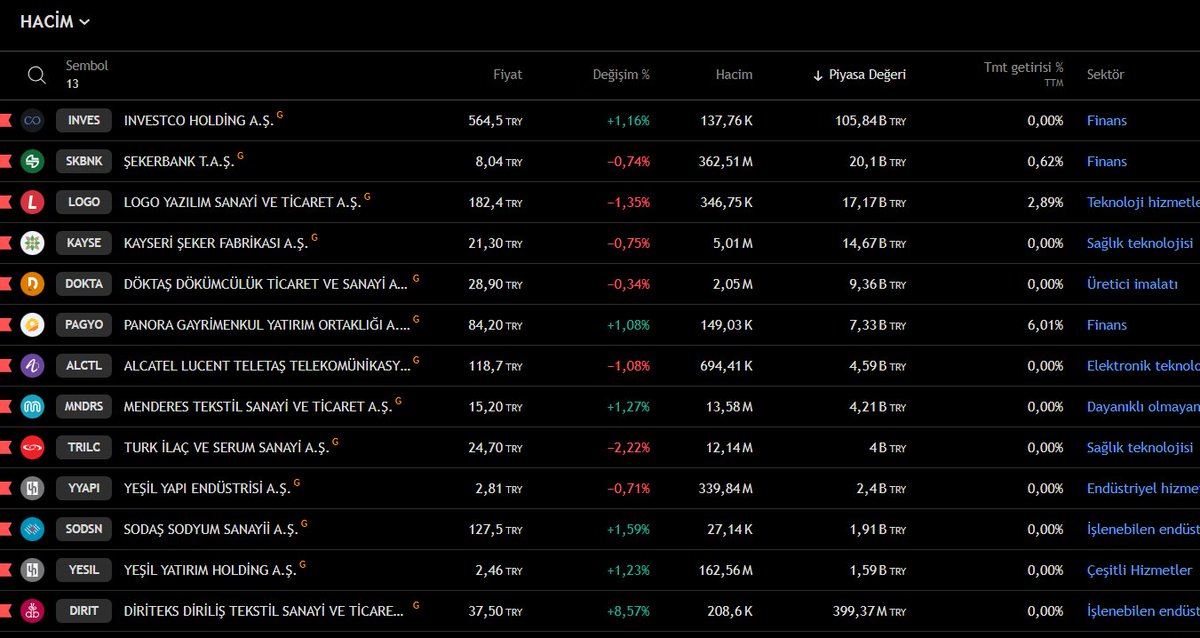The height and width of the screenshot is (638, 1200).
Task: Open Teknoloji hizmetleri sector link for LOGO
Action: tap(1143, 203)
